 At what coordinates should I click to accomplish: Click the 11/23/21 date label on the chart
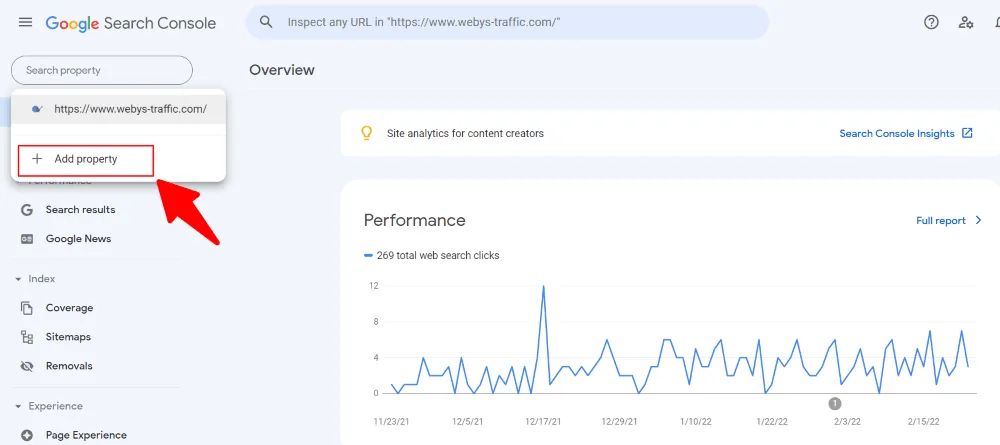pyautogui.click(x=392, y=422)
